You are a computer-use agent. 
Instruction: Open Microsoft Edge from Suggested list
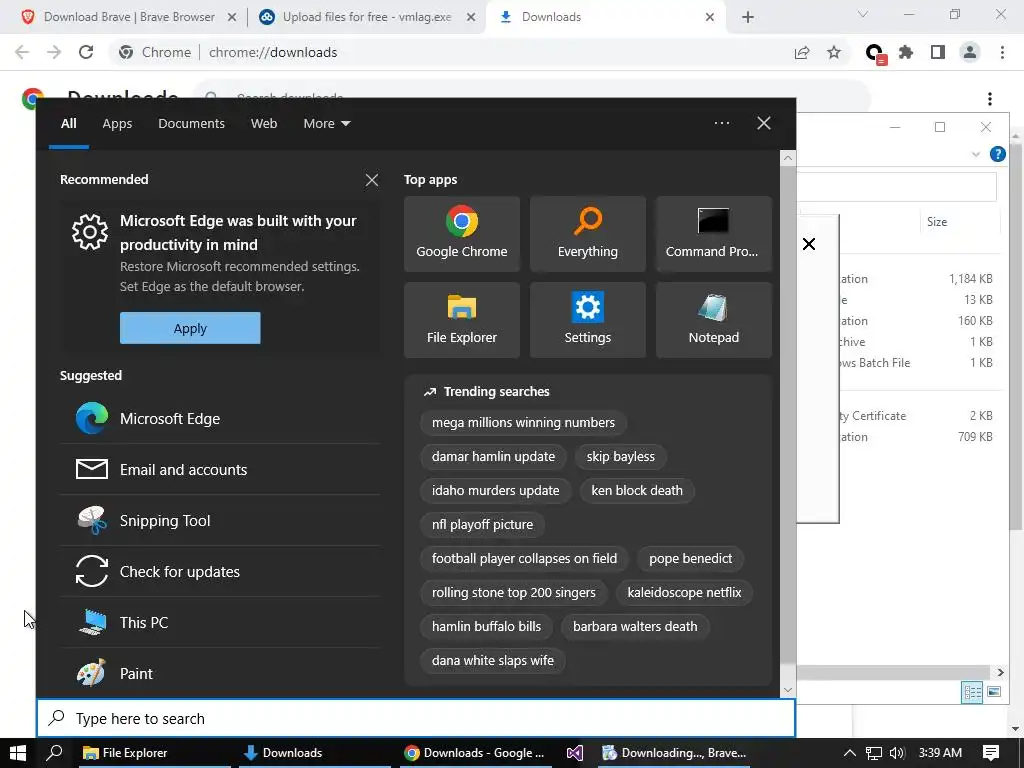[220, 419]
